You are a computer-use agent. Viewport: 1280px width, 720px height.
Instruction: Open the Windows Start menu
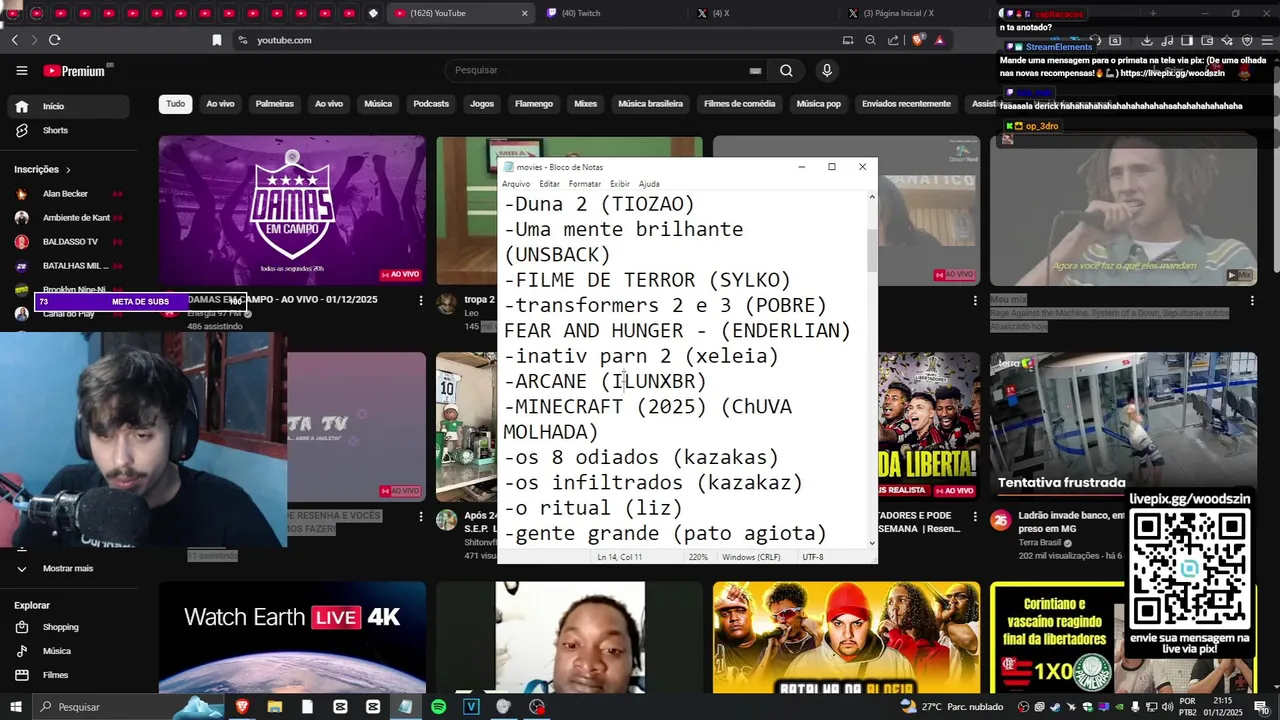click(15, 707)
